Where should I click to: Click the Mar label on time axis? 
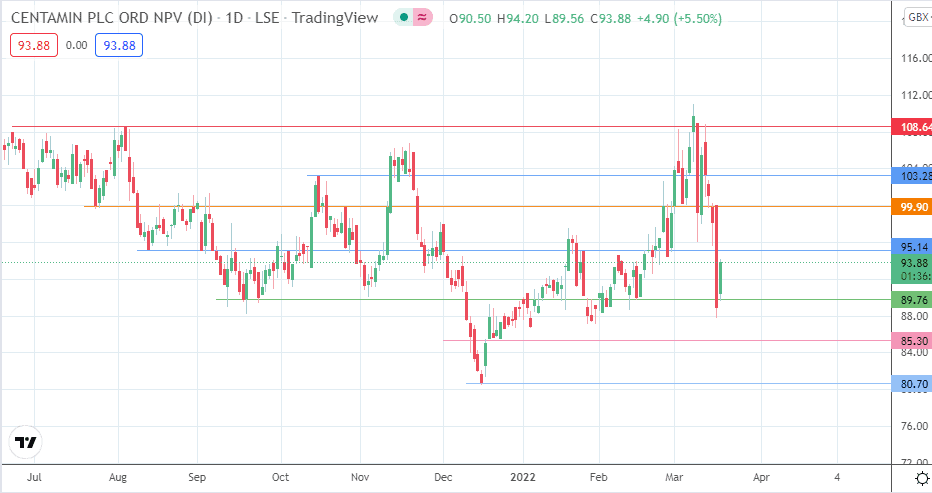pos(674,477)
